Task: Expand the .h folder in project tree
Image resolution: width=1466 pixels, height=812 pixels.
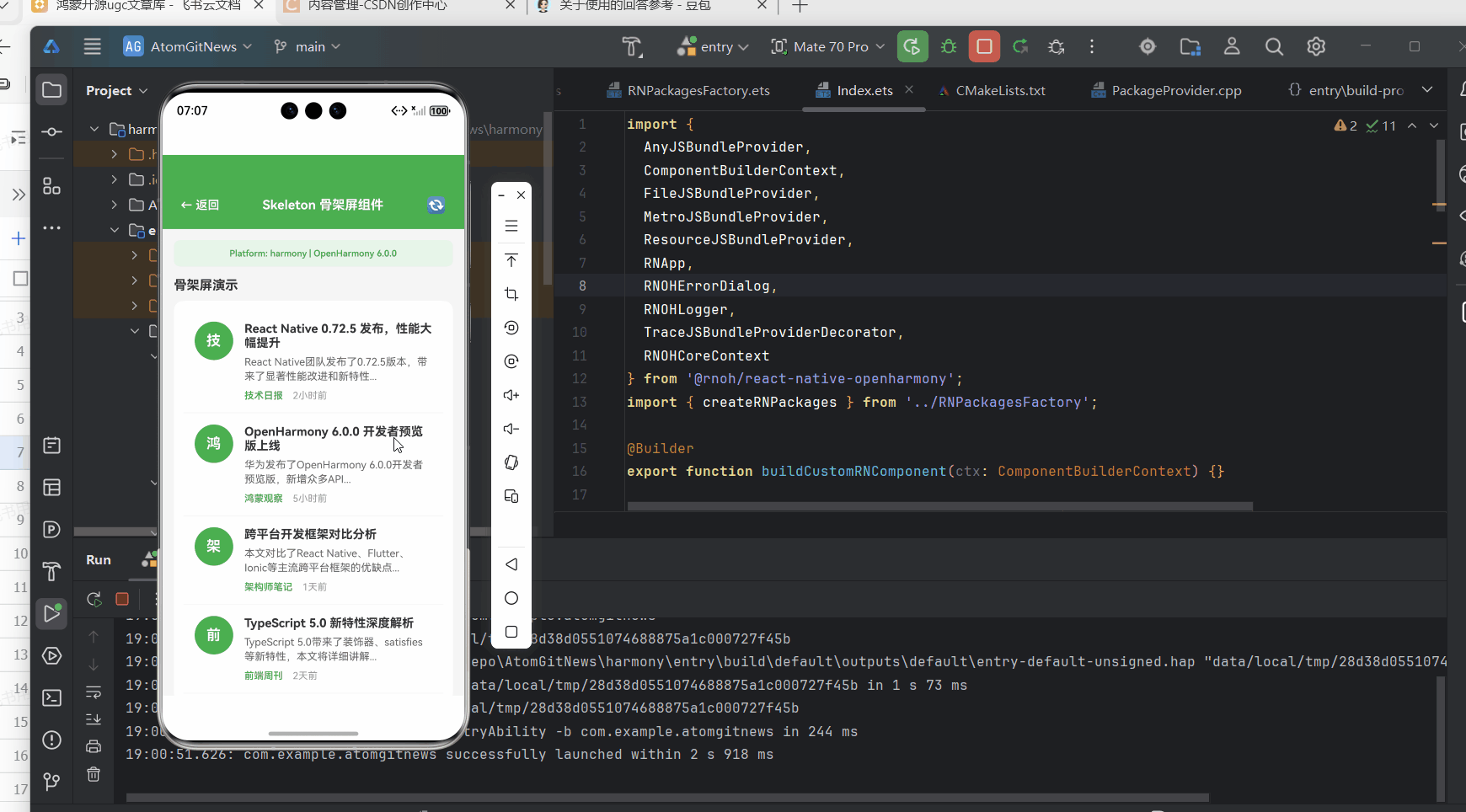Action: point(115,154)
